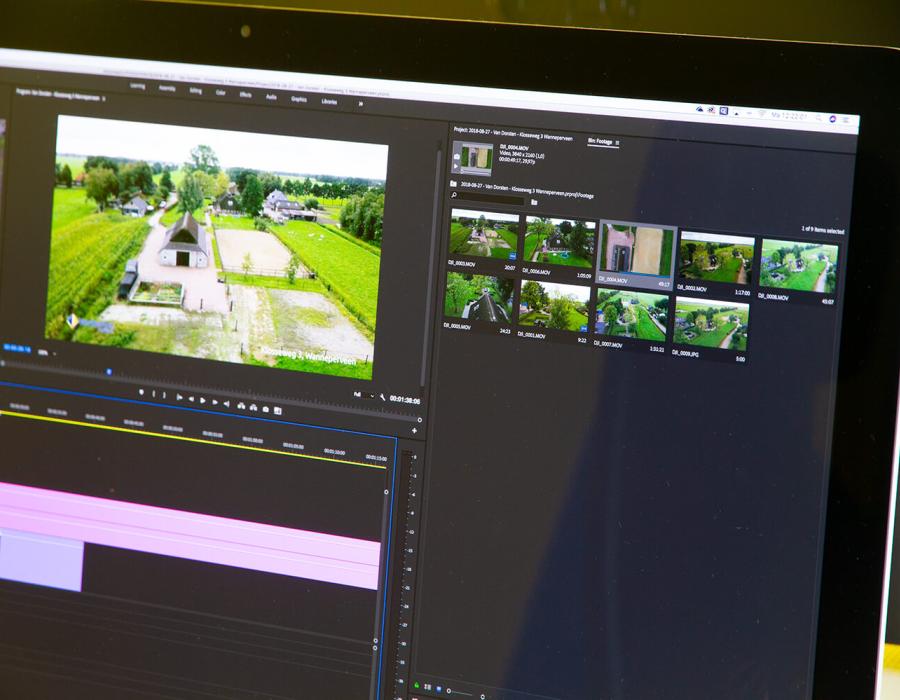This screenshot has width=900, height=700.
Task: Select the DJI_0004.MOV clip thumbnail
Action: point(637,251)
